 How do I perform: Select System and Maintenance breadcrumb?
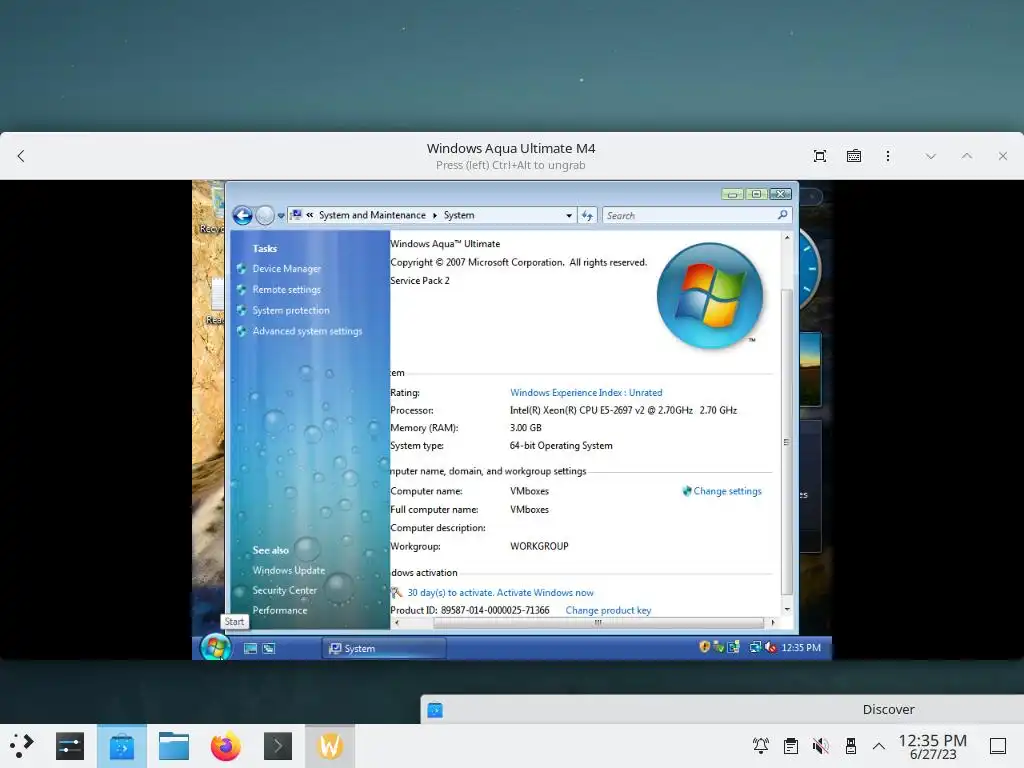372,215
